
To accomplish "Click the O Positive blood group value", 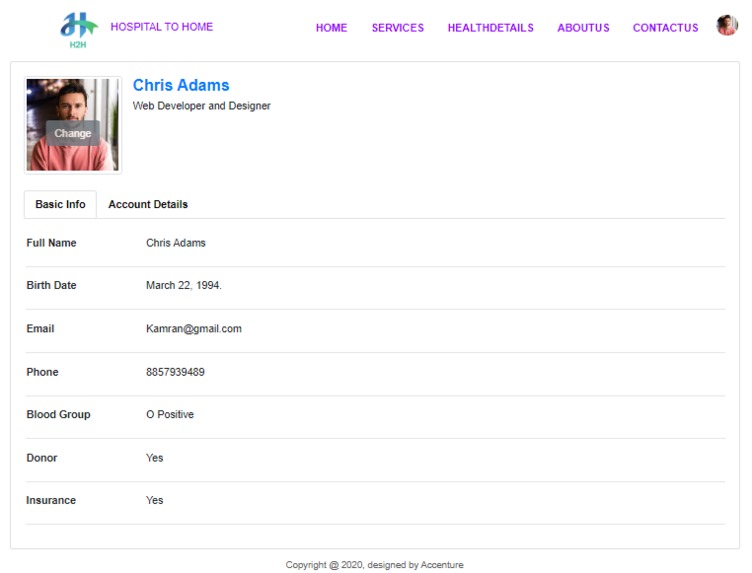I will pyautogui.click(x=170, y=414).
